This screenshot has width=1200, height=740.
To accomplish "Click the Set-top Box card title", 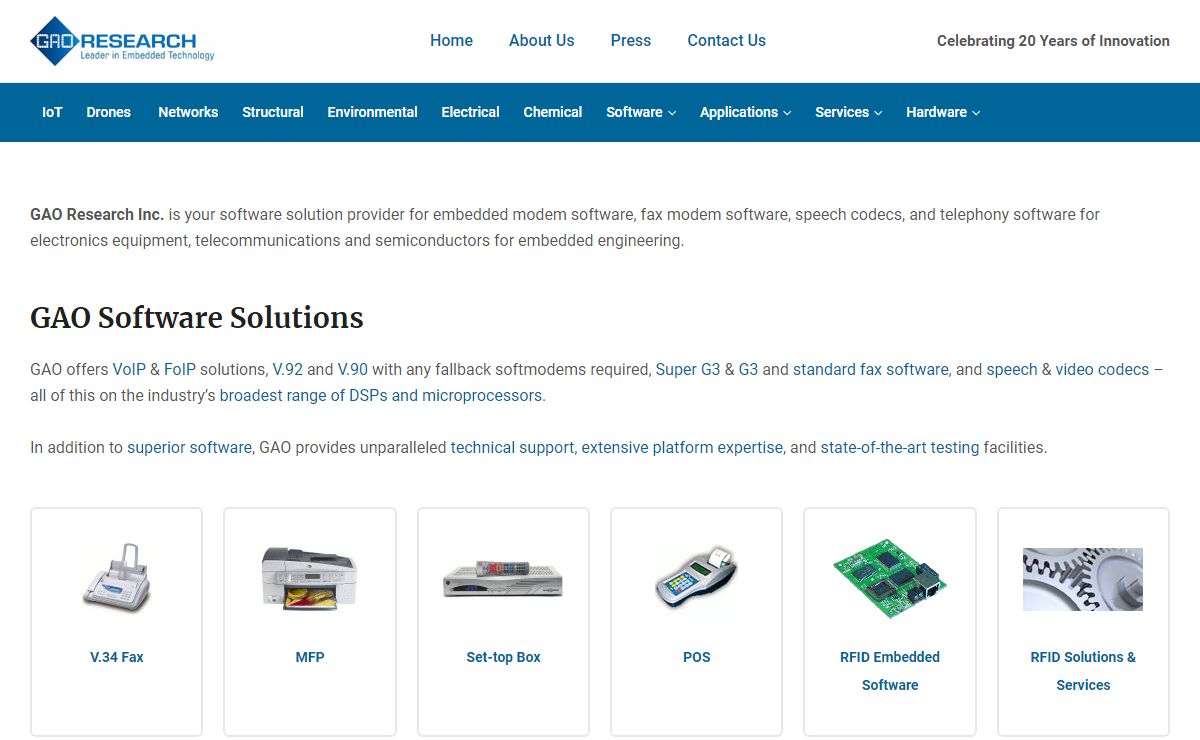I will pos(503,657).
